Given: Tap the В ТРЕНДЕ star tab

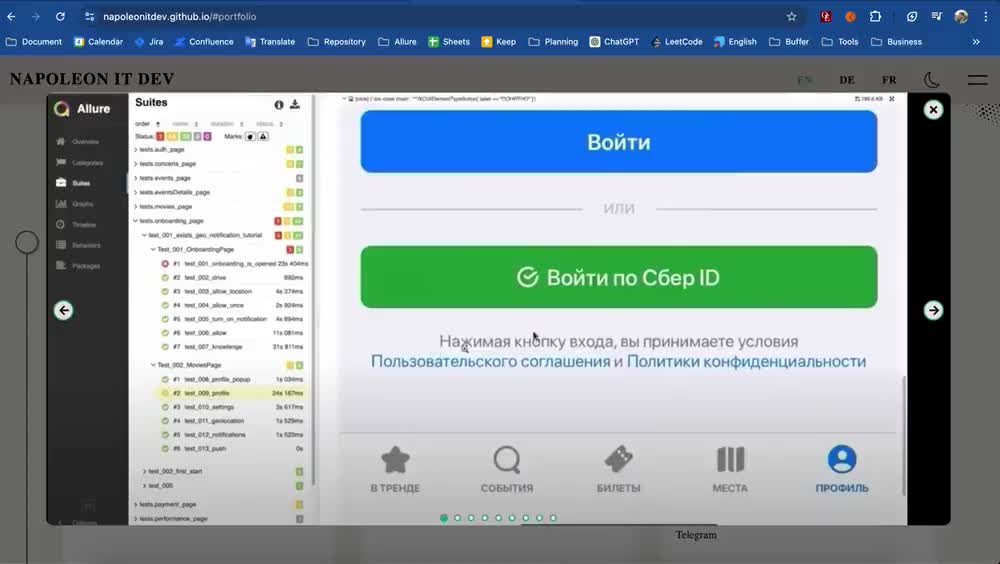Looking at the screenshot, I should click(x=395, y=470).
